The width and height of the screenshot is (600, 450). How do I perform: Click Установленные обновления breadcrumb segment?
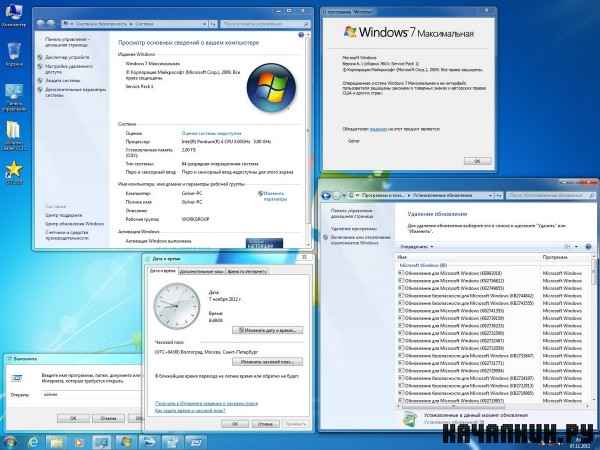pos(442,196)
